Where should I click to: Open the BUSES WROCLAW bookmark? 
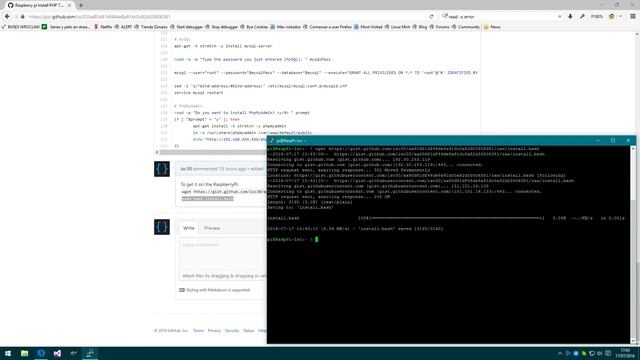(x=20, y=27)
